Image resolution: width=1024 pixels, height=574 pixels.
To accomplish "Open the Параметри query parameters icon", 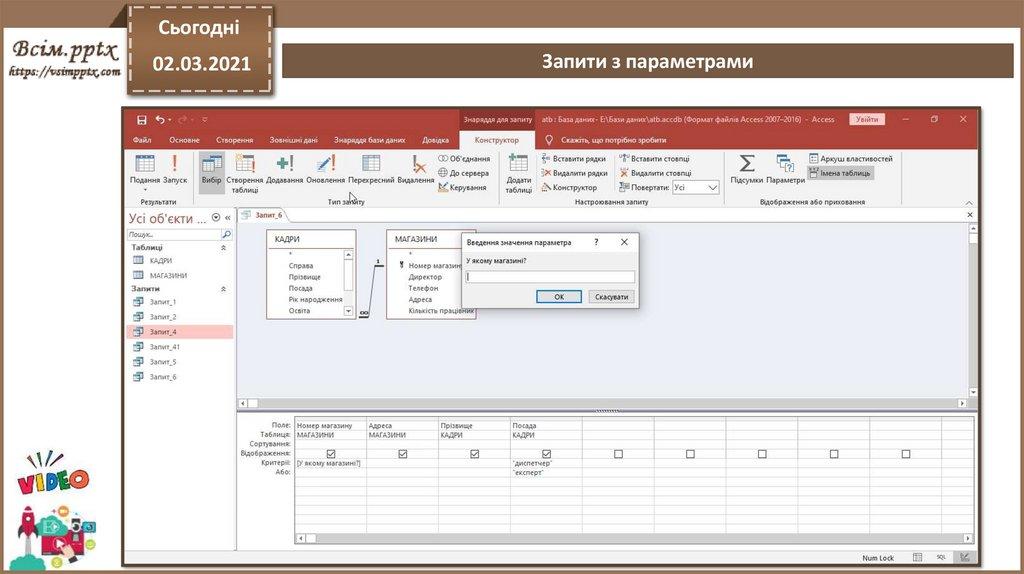I will 785,164.
